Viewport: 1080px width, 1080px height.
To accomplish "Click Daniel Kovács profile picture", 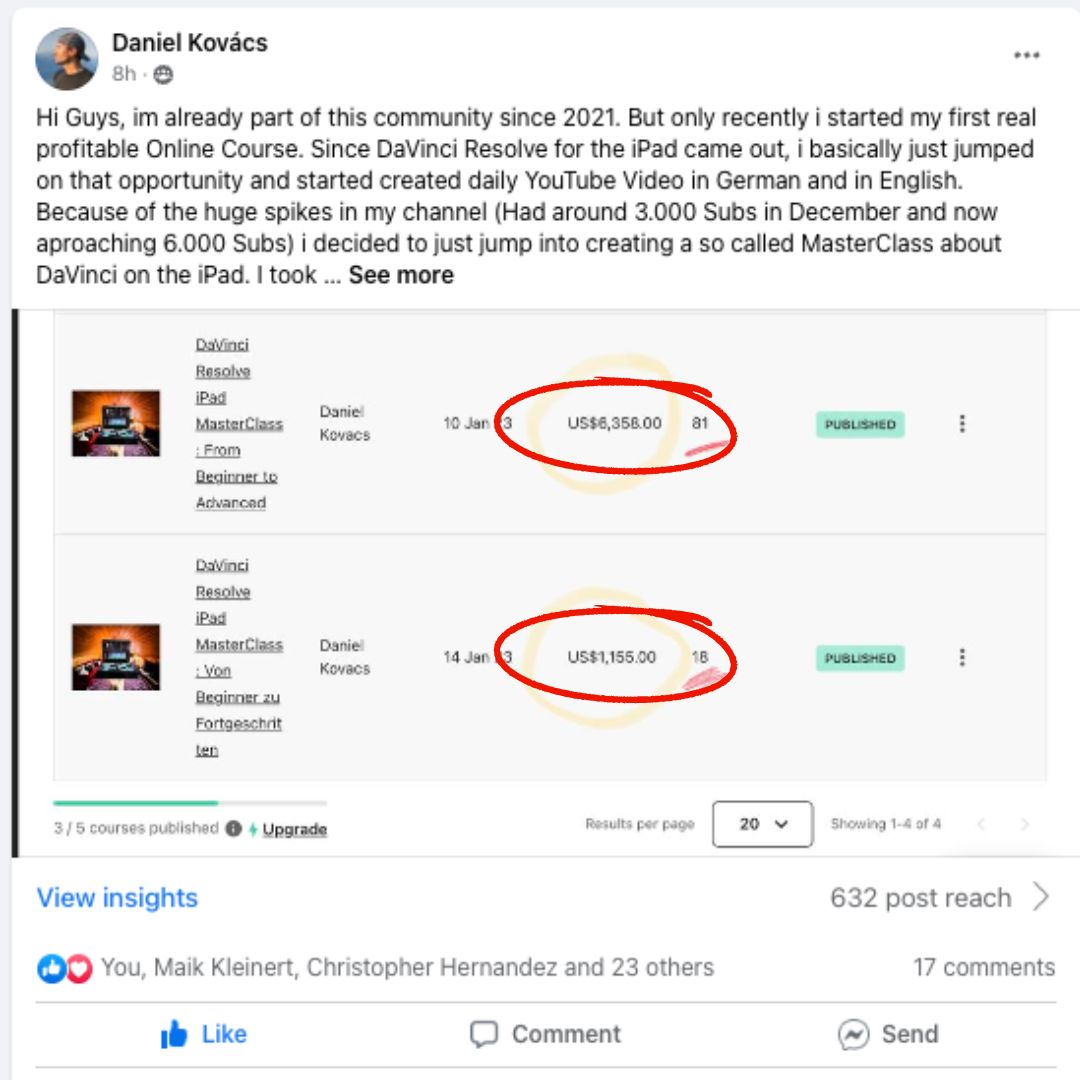I will tap(67, 59).
